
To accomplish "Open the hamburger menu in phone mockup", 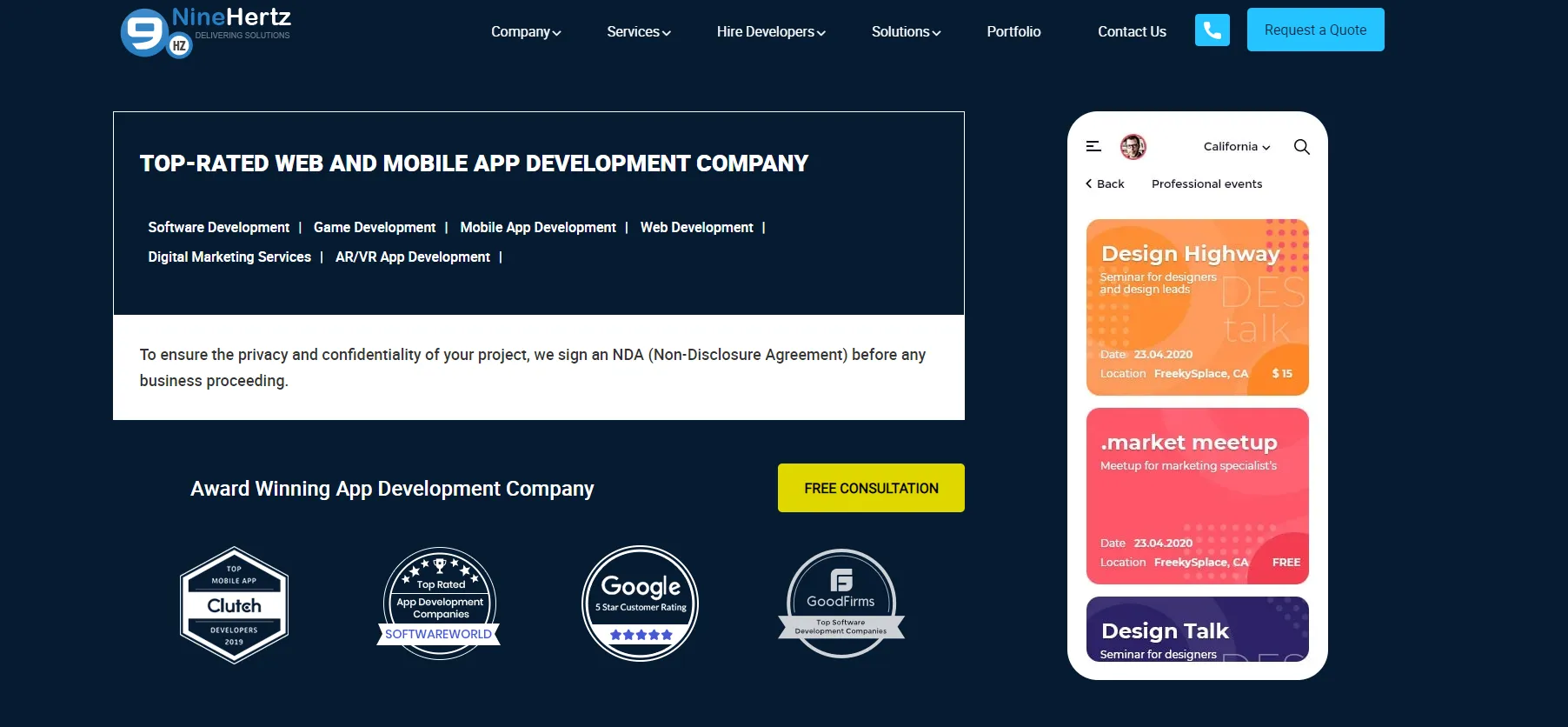I will 1093,147.
